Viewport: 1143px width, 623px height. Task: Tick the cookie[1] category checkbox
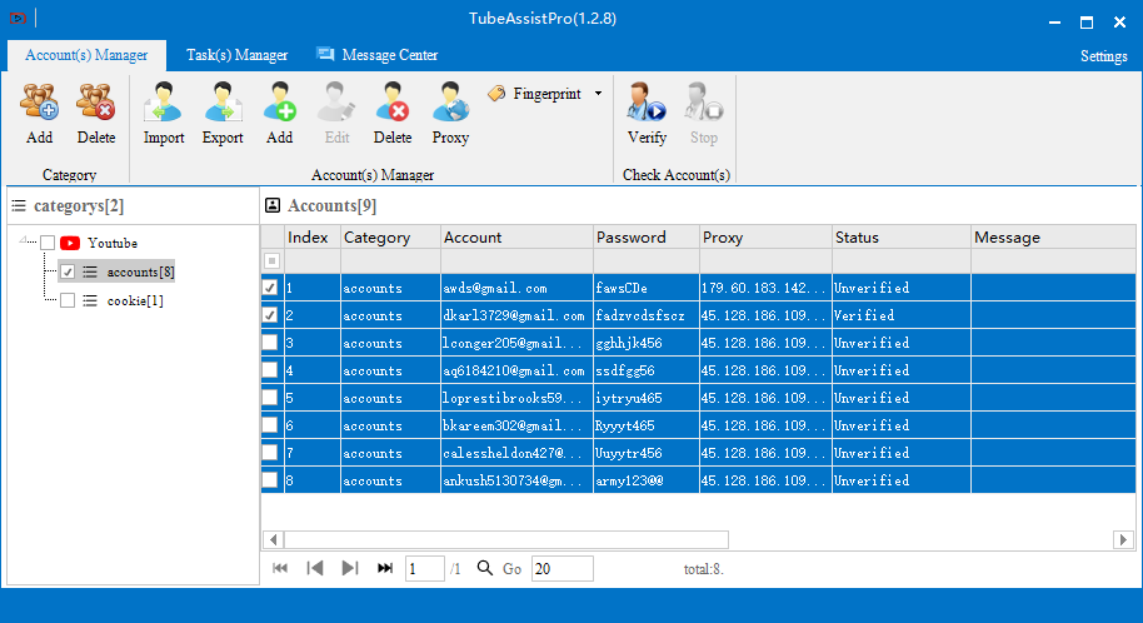click(68, 300)
